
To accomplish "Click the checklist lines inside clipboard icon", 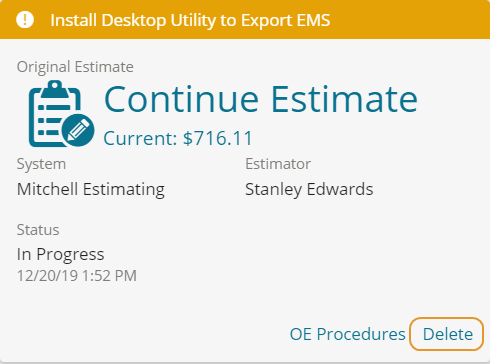I will coord(51,120).
